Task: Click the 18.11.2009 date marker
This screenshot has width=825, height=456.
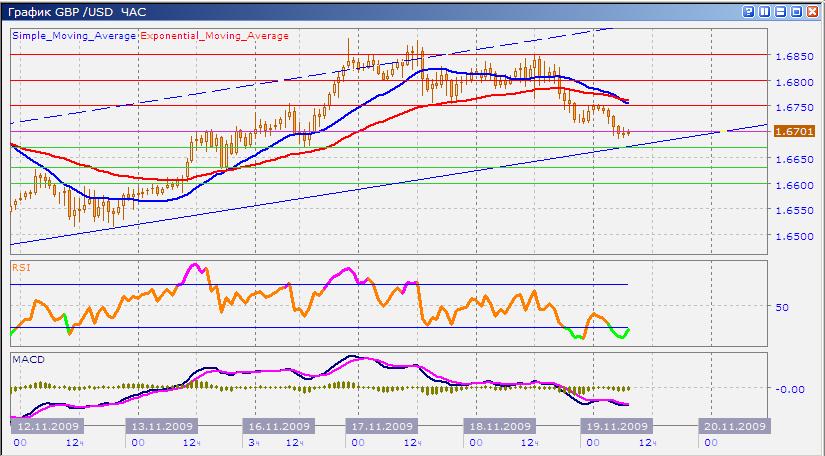Action: [497, 425]
